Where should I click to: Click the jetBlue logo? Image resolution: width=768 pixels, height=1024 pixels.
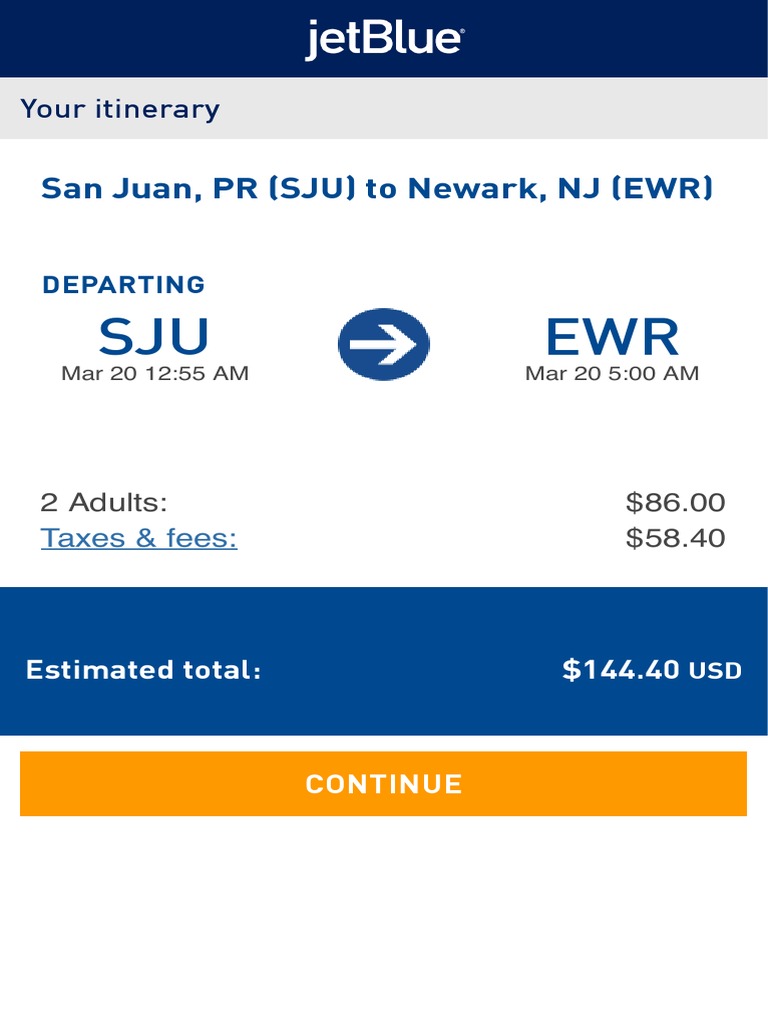384,40
